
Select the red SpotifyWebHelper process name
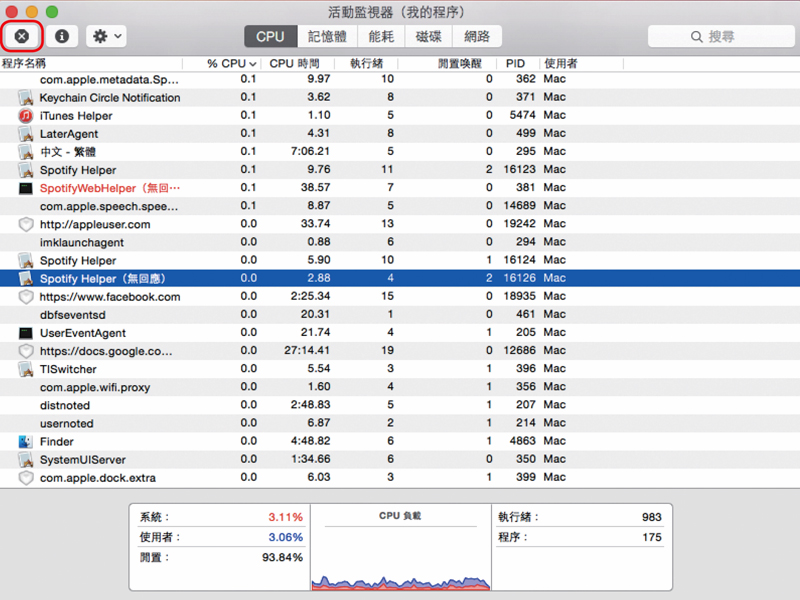tap(110, 188)
